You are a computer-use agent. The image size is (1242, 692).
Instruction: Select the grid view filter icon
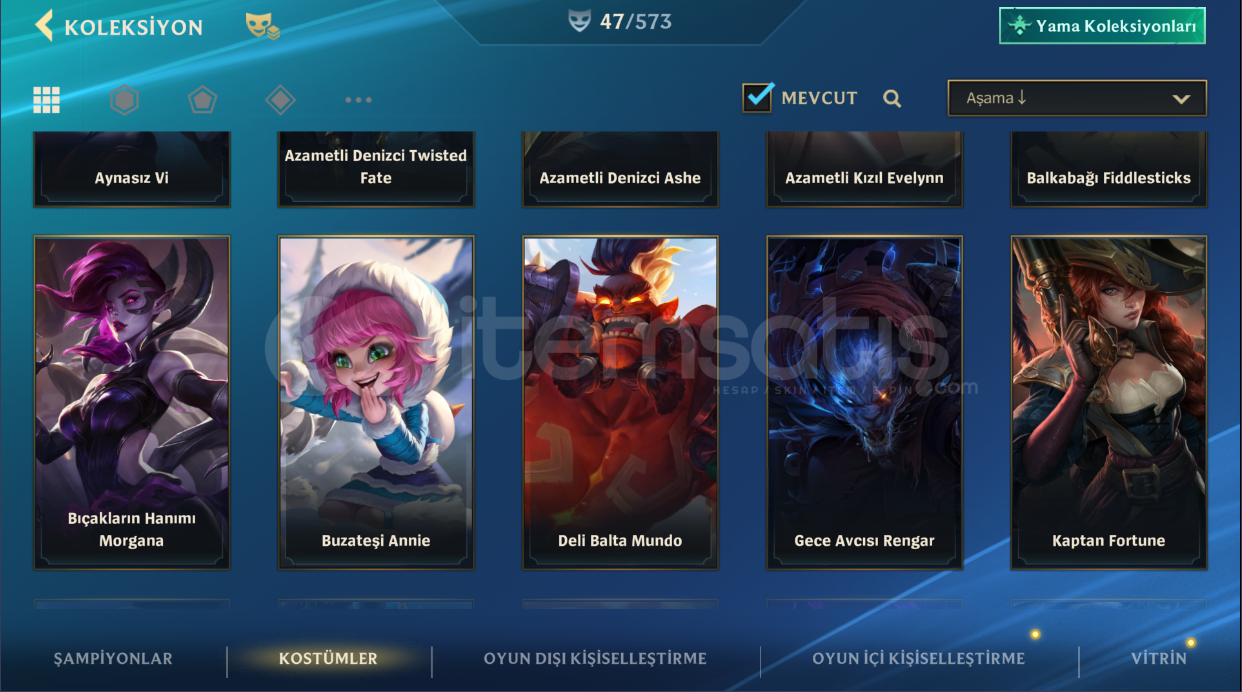tap(46, 99)
